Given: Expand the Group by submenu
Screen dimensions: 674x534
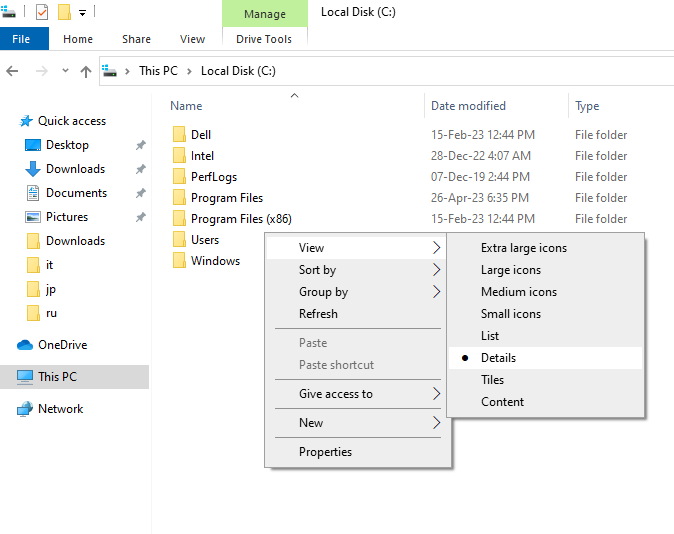Looking at the screenshot, I should tap(357, 292).
